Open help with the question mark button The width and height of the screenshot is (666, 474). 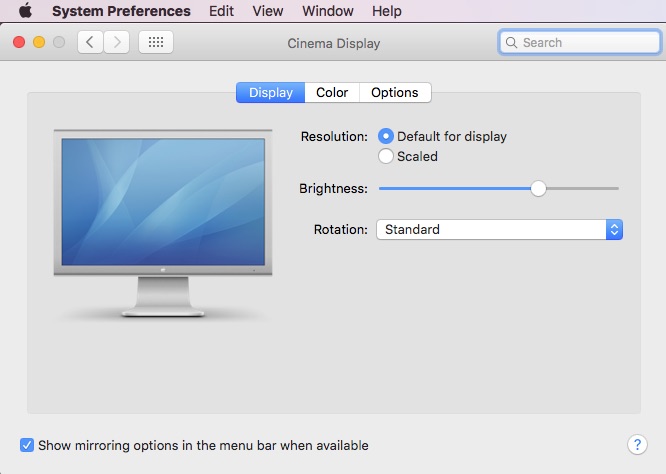(x=637, y=445)
